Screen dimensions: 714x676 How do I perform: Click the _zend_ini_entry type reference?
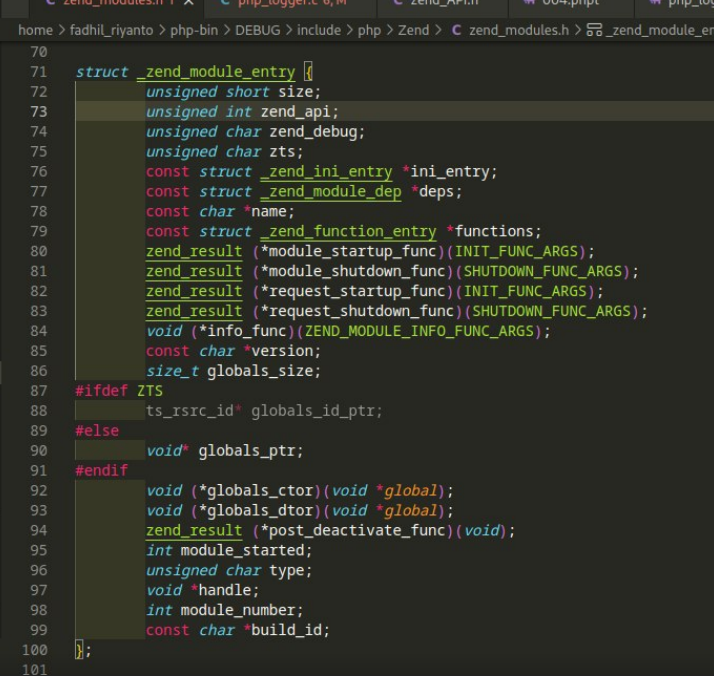pos(326,171)
